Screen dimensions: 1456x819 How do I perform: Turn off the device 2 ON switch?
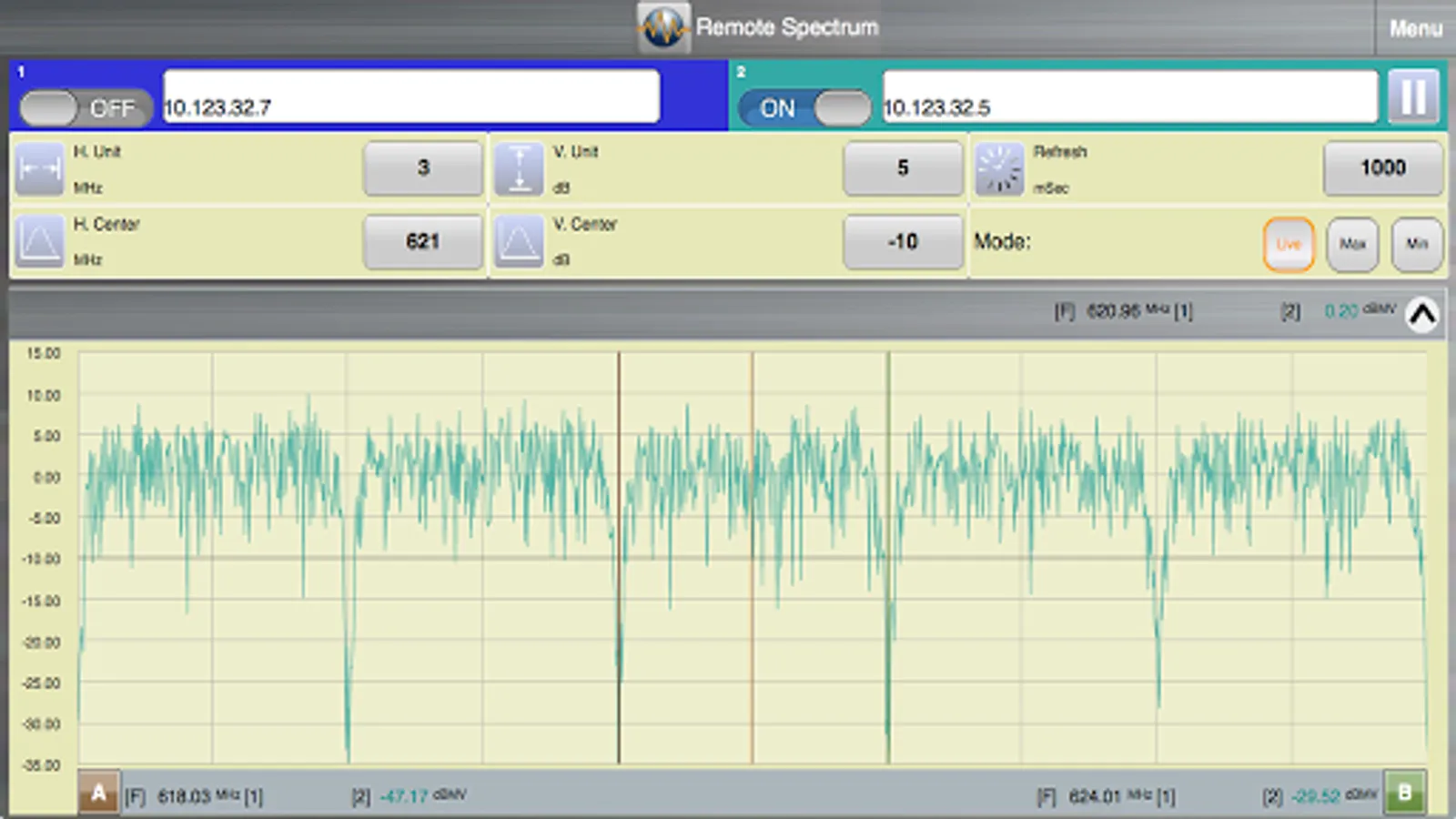[x=804, y=108]
